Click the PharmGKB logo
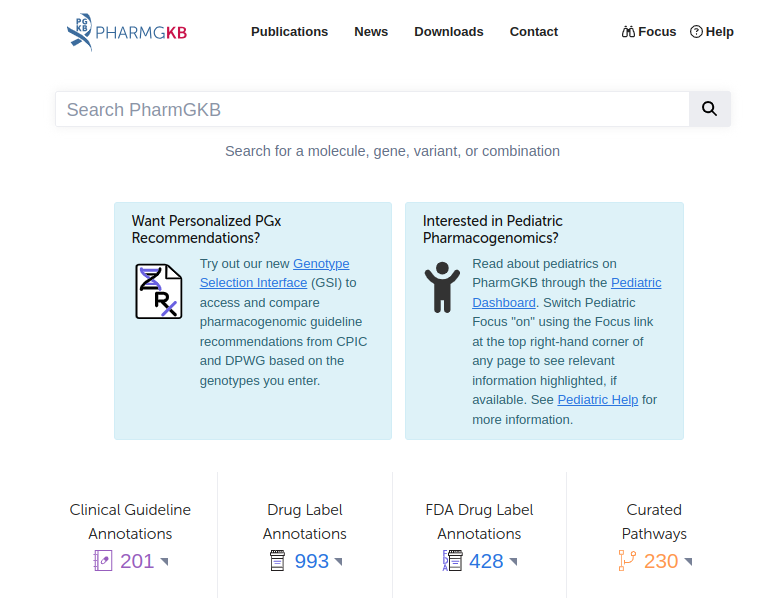The width and height of the screenshot is (771, 598). coord(127,32)
